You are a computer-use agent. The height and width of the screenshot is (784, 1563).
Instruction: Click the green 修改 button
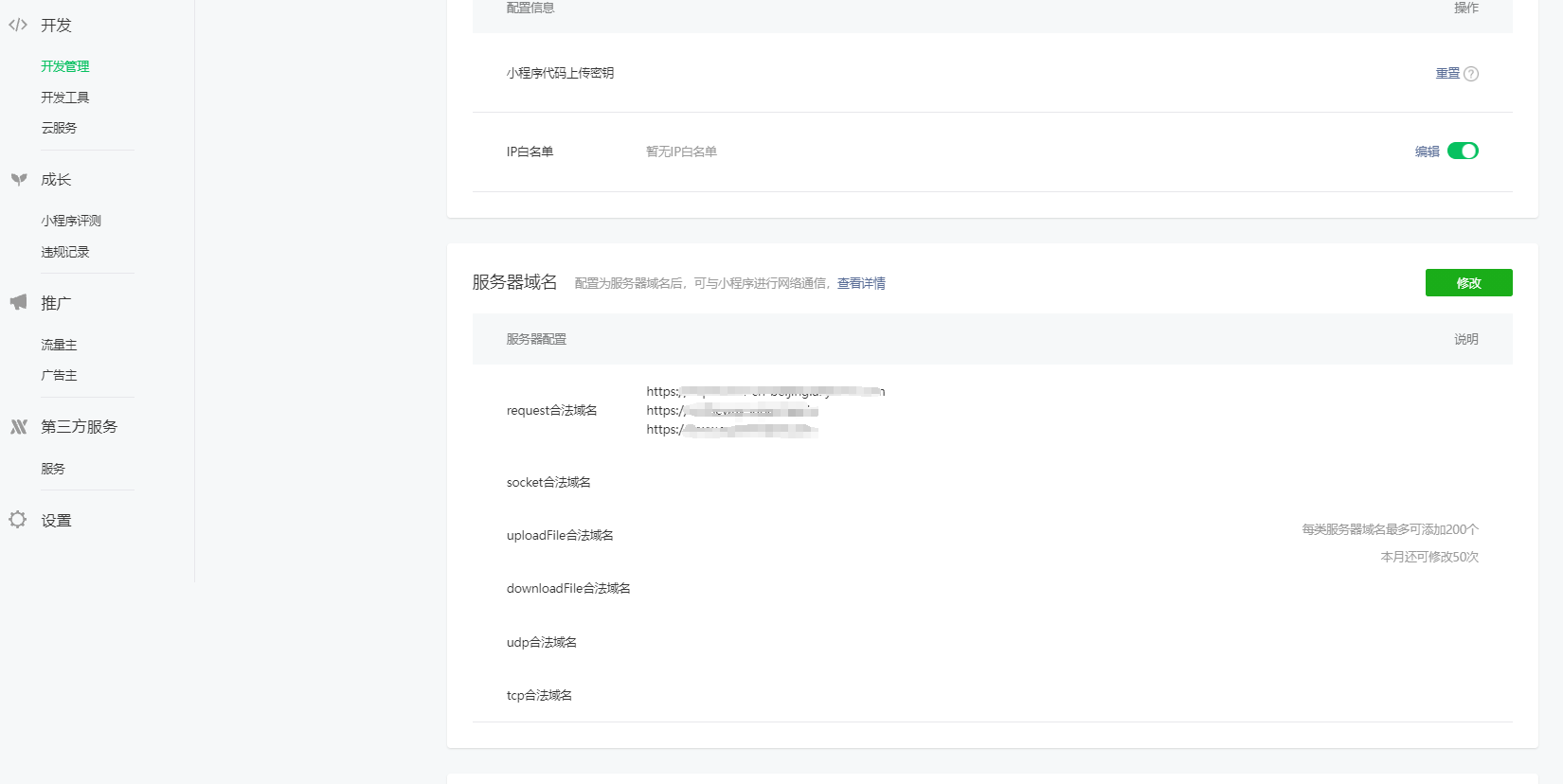[x=1468, y=283]
